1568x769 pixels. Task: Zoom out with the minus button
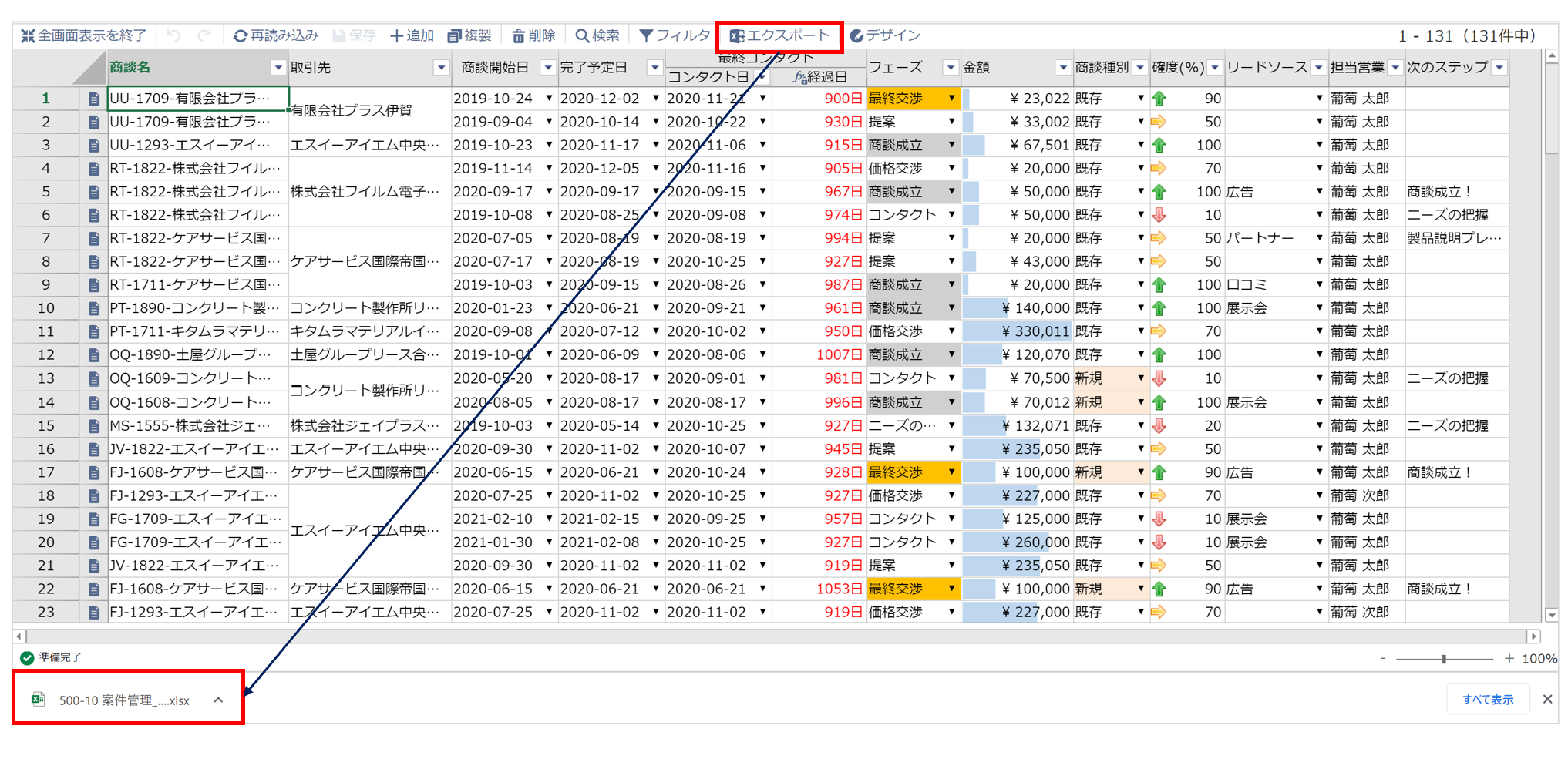(x=1383, y=658)
